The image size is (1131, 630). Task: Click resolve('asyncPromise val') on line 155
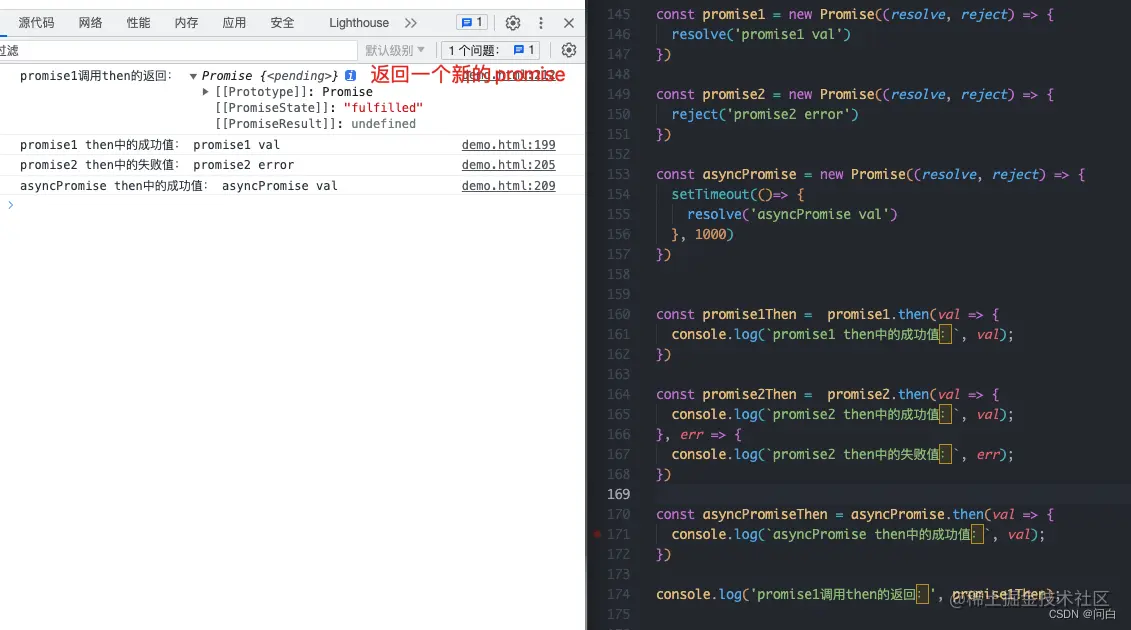pyautogui.click(x=792, y=214)
